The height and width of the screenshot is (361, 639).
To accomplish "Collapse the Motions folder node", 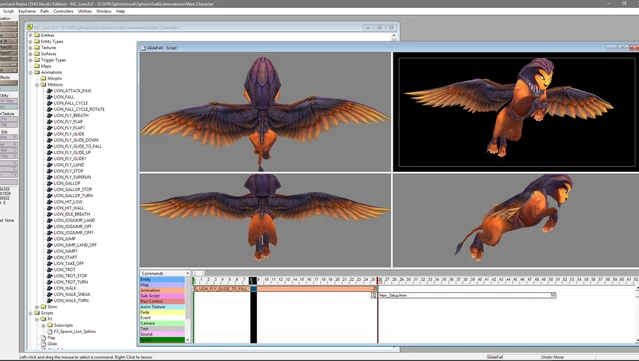I will tap(37, 85).
